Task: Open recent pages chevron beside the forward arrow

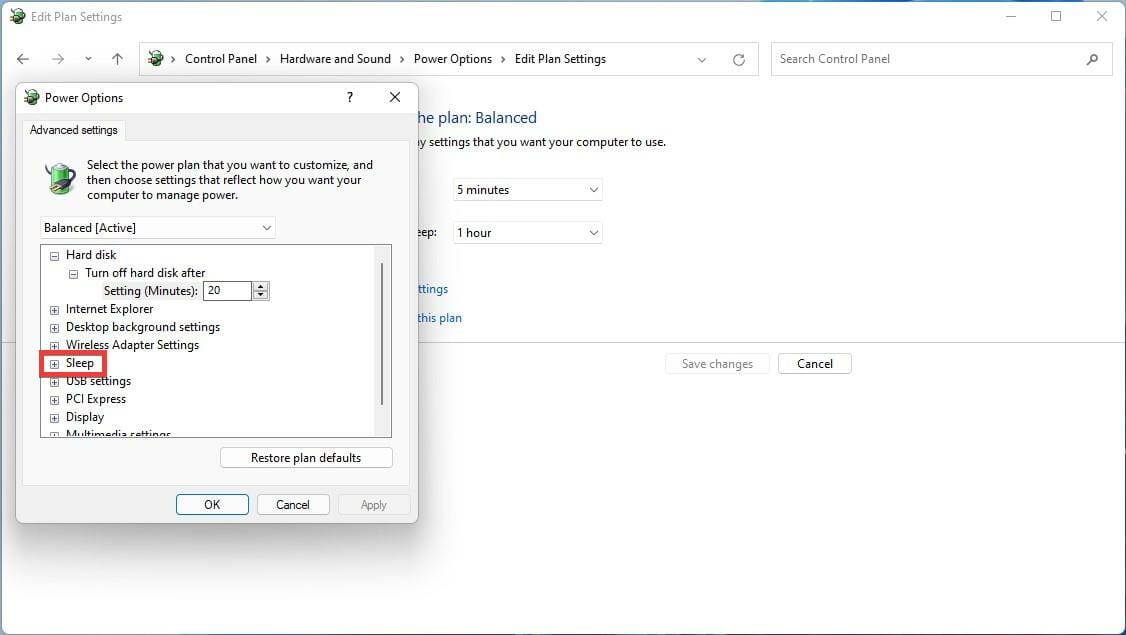Action: coord(88,59)
